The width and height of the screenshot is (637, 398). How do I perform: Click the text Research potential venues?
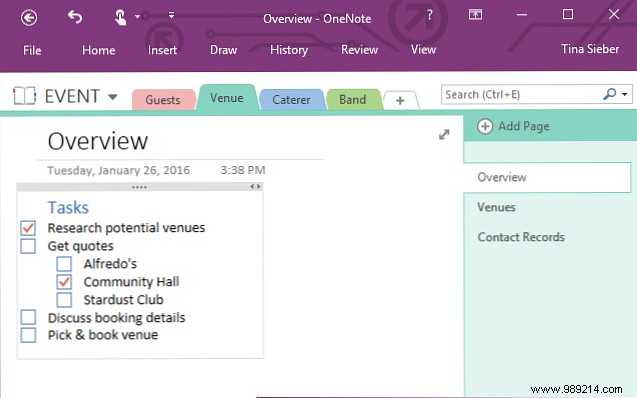click(126, 228)
